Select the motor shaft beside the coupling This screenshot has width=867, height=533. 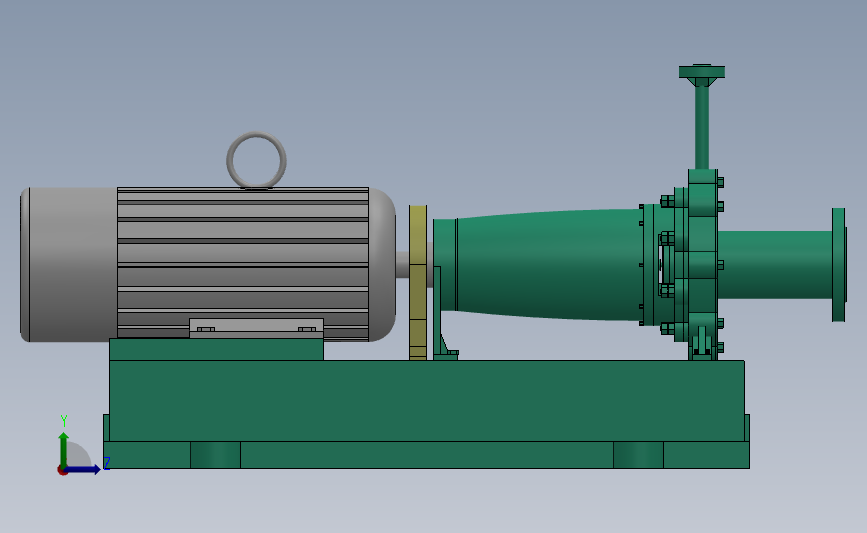(x=403, y=265)
